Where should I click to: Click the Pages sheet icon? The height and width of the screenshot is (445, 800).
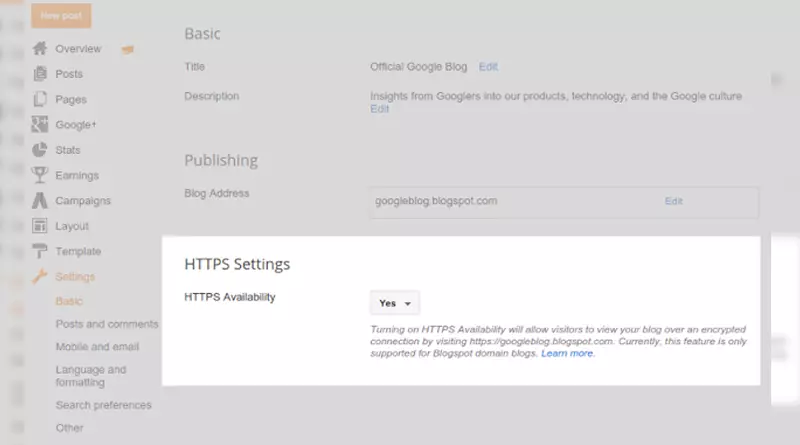point(40,99)
